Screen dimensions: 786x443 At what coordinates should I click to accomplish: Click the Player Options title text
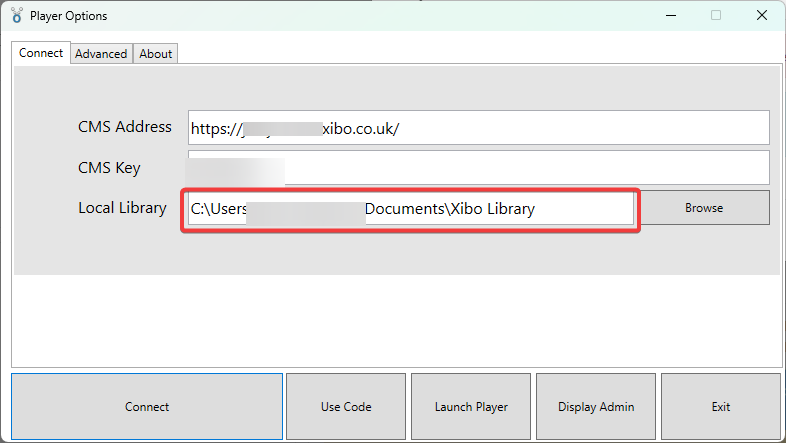68,16
